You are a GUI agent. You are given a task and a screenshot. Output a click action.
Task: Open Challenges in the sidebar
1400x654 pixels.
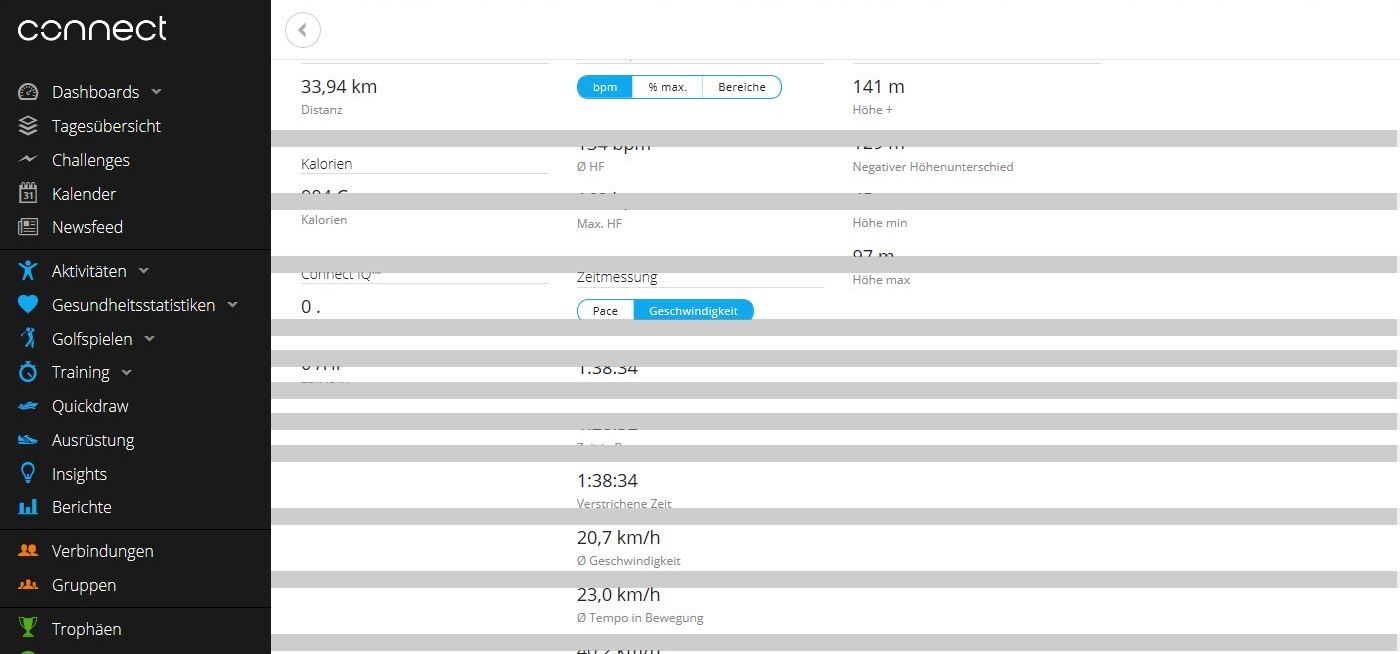[90, 160]
